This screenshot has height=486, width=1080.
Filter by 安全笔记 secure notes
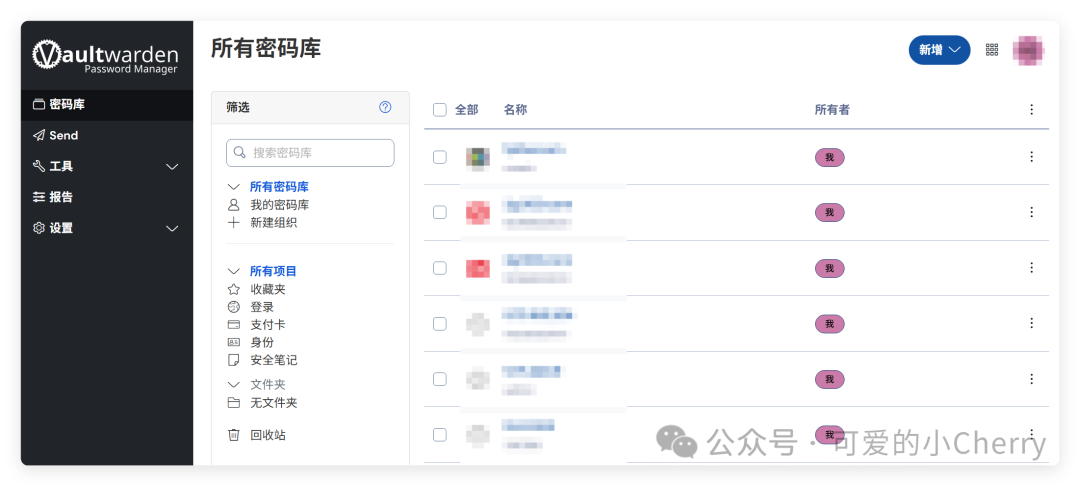pos(273,359)
